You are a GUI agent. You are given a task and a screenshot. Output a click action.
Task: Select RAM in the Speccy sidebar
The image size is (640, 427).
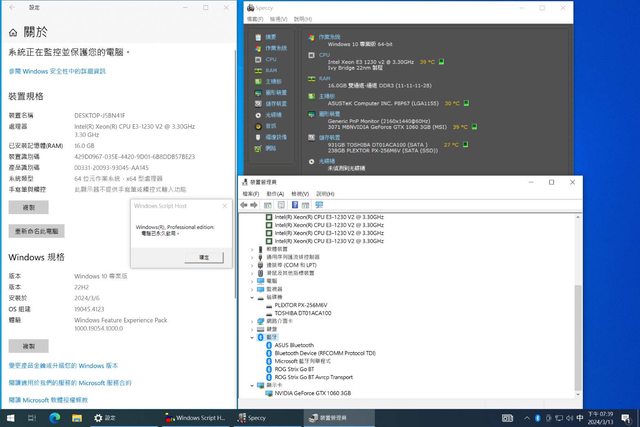click(266, 70)
